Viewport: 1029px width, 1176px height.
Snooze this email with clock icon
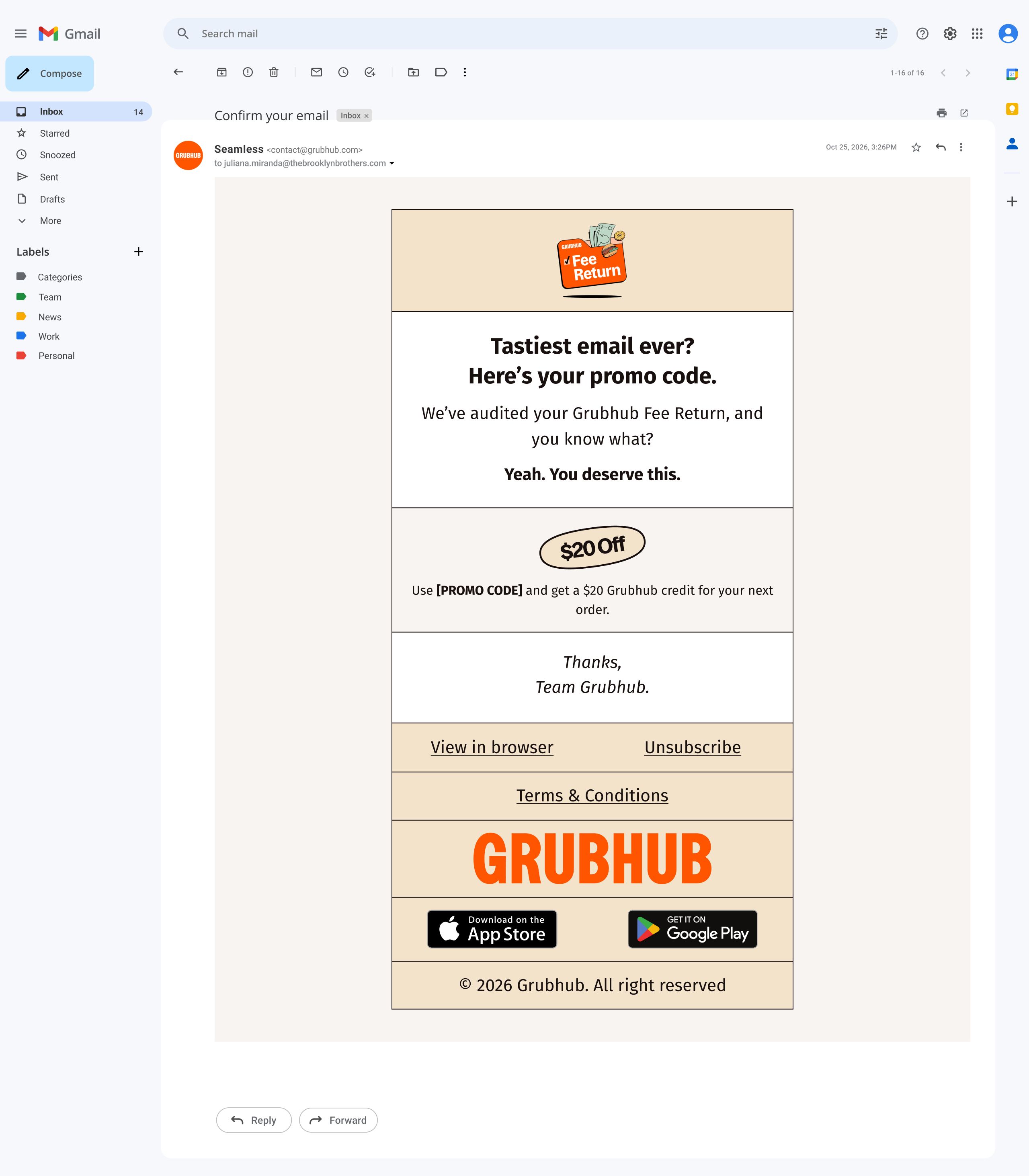point(343,72)
